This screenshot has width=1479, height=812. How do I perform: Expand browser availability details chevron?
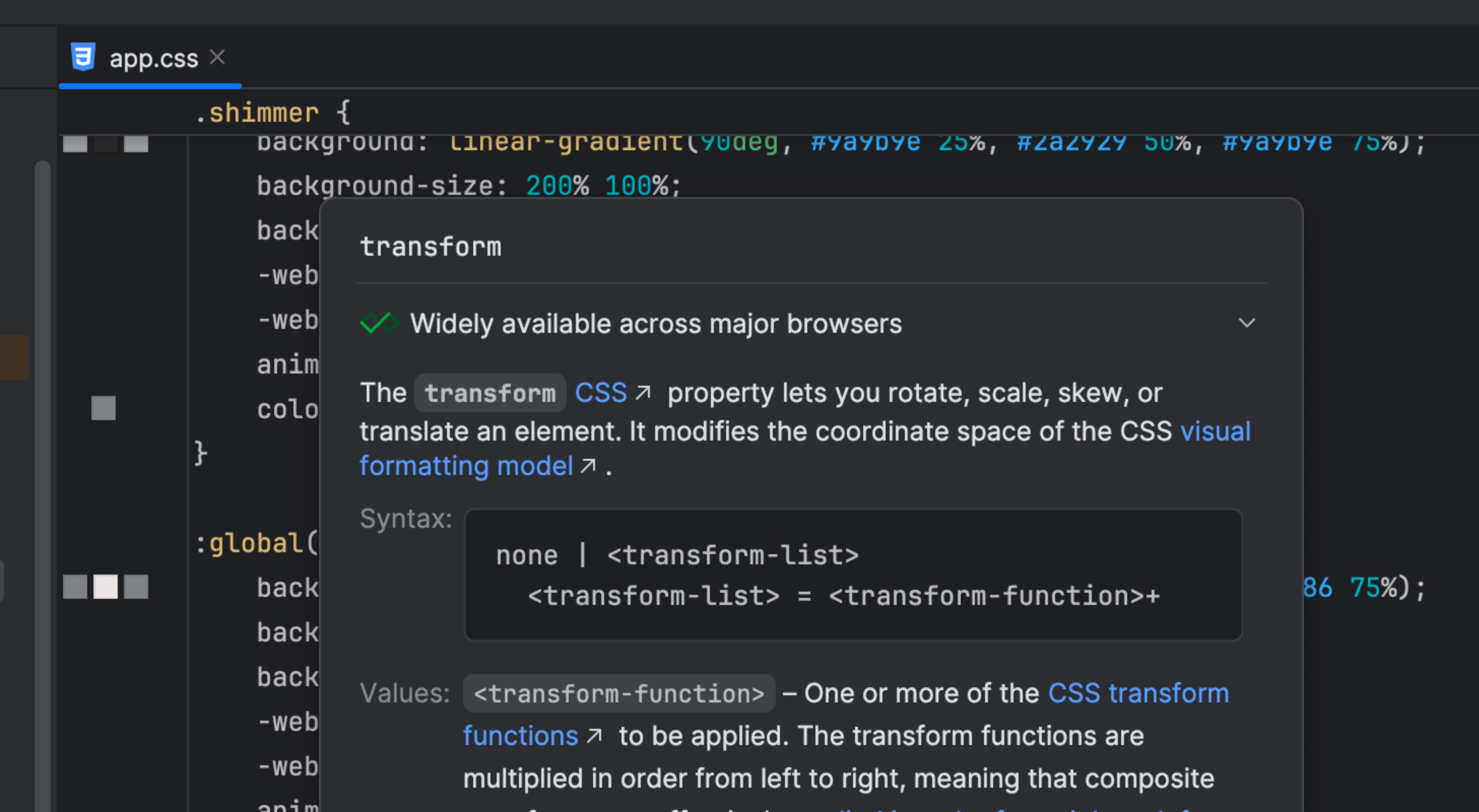pos(1247,323)
